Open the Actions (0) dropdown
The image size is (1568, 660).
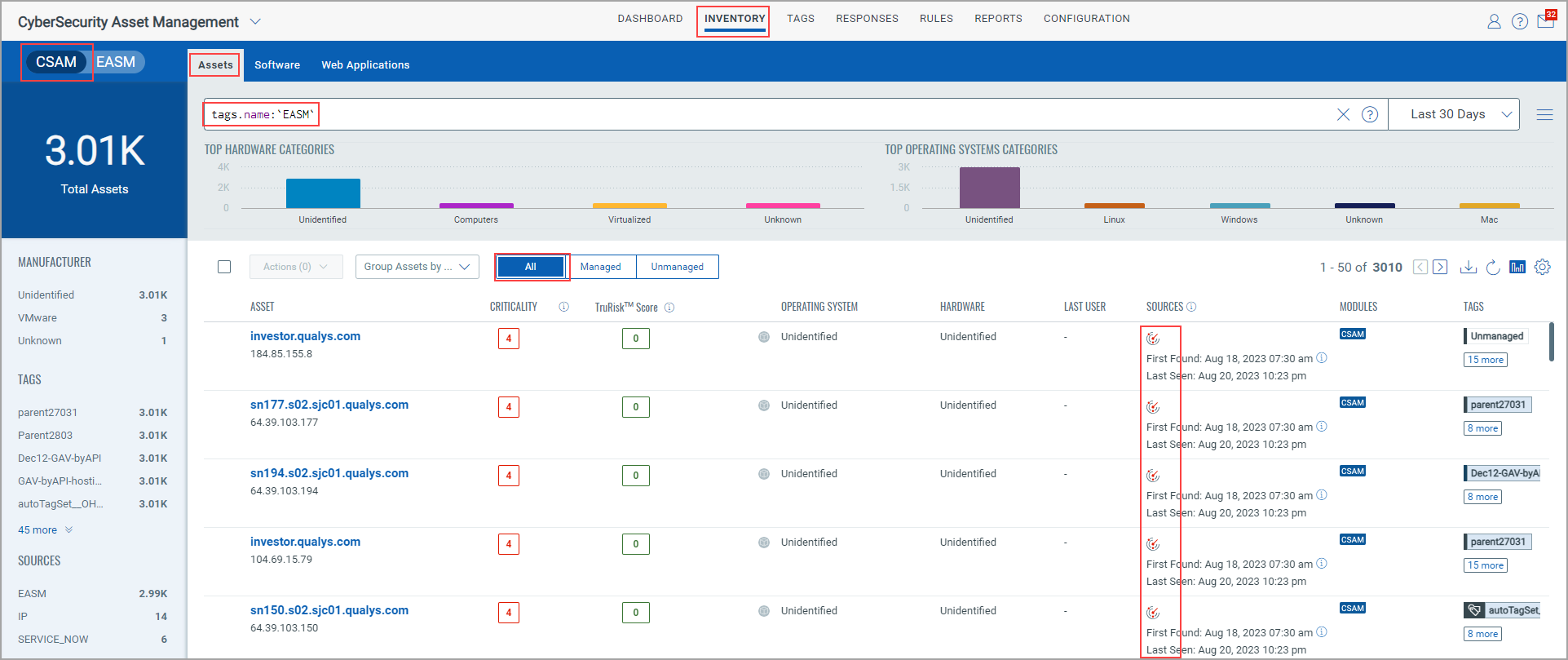point(296,267)
